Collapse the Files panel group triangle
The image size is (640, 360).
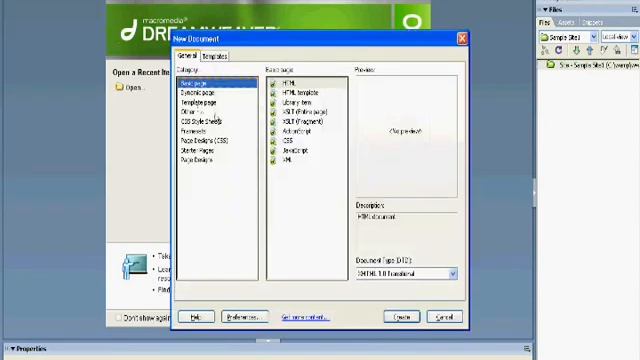(x=545, y=9)
